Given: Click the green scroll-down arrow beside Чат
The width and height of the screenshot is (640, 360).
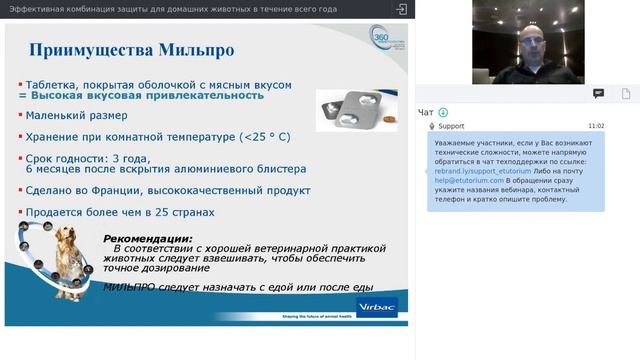Looking at the screenshot, I should click(x=443, y=112).
